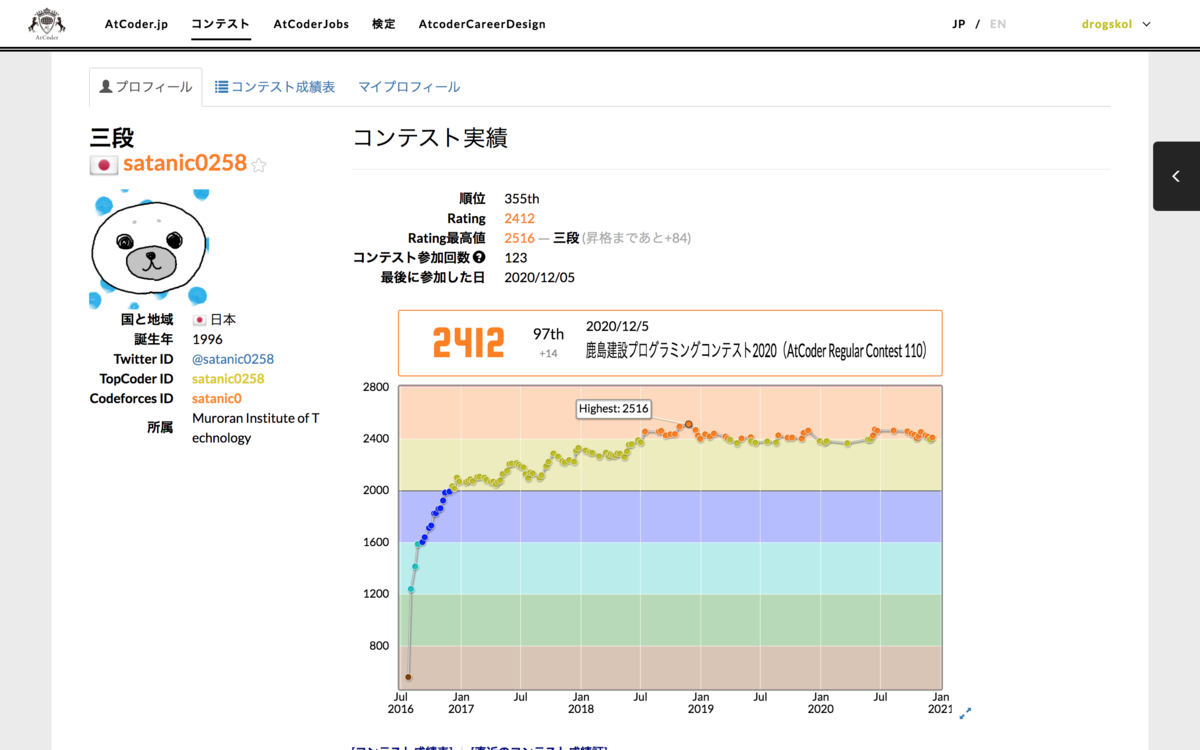Click the 97th rank in rating banner
The image size is (1200, 750).
tap(548, 334)
